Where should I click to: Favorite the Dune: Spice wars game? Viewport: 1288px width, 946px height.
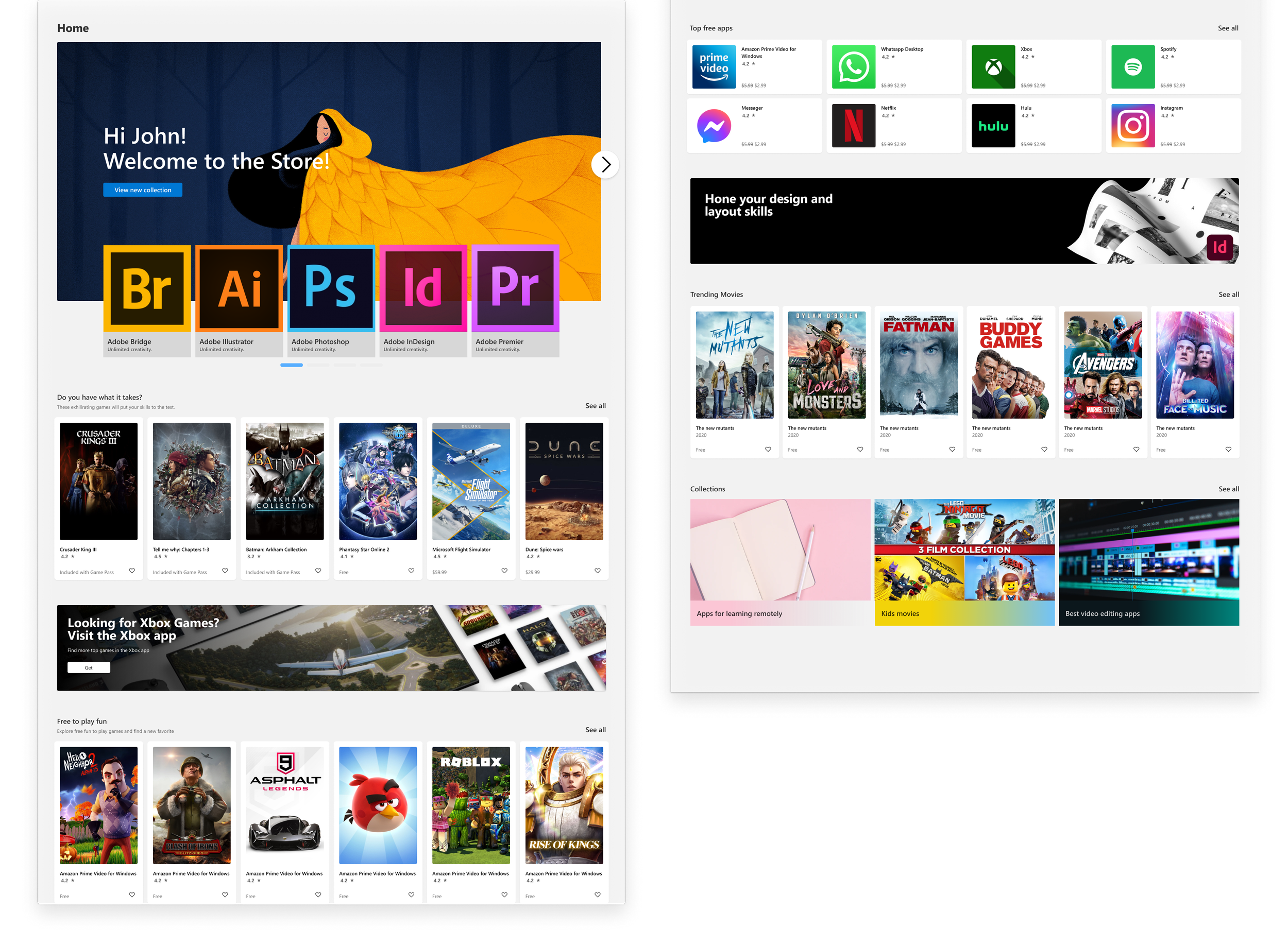pyautogui.click(x=597, y=571)
